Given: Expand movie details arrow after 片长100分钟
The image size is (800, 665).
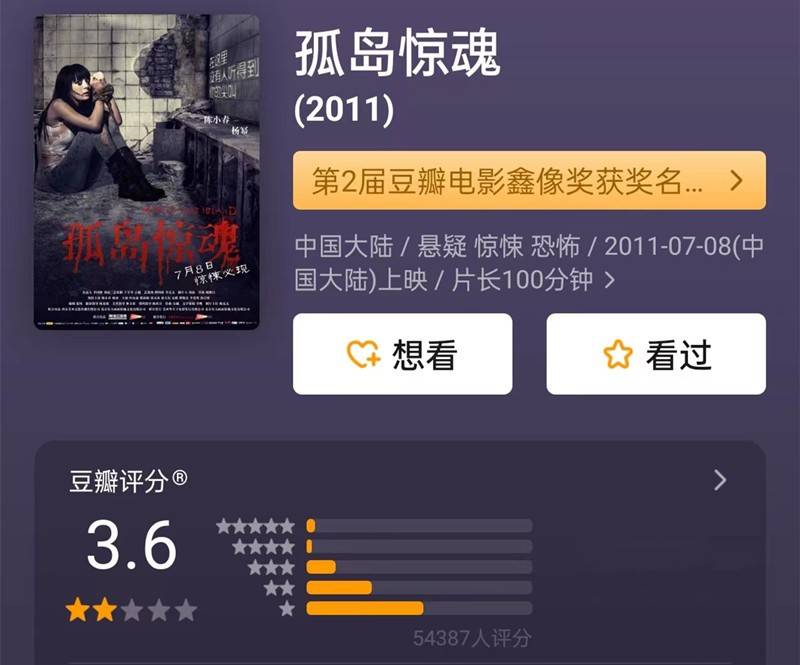Looking at the screenshot, I should pos(609,280).
